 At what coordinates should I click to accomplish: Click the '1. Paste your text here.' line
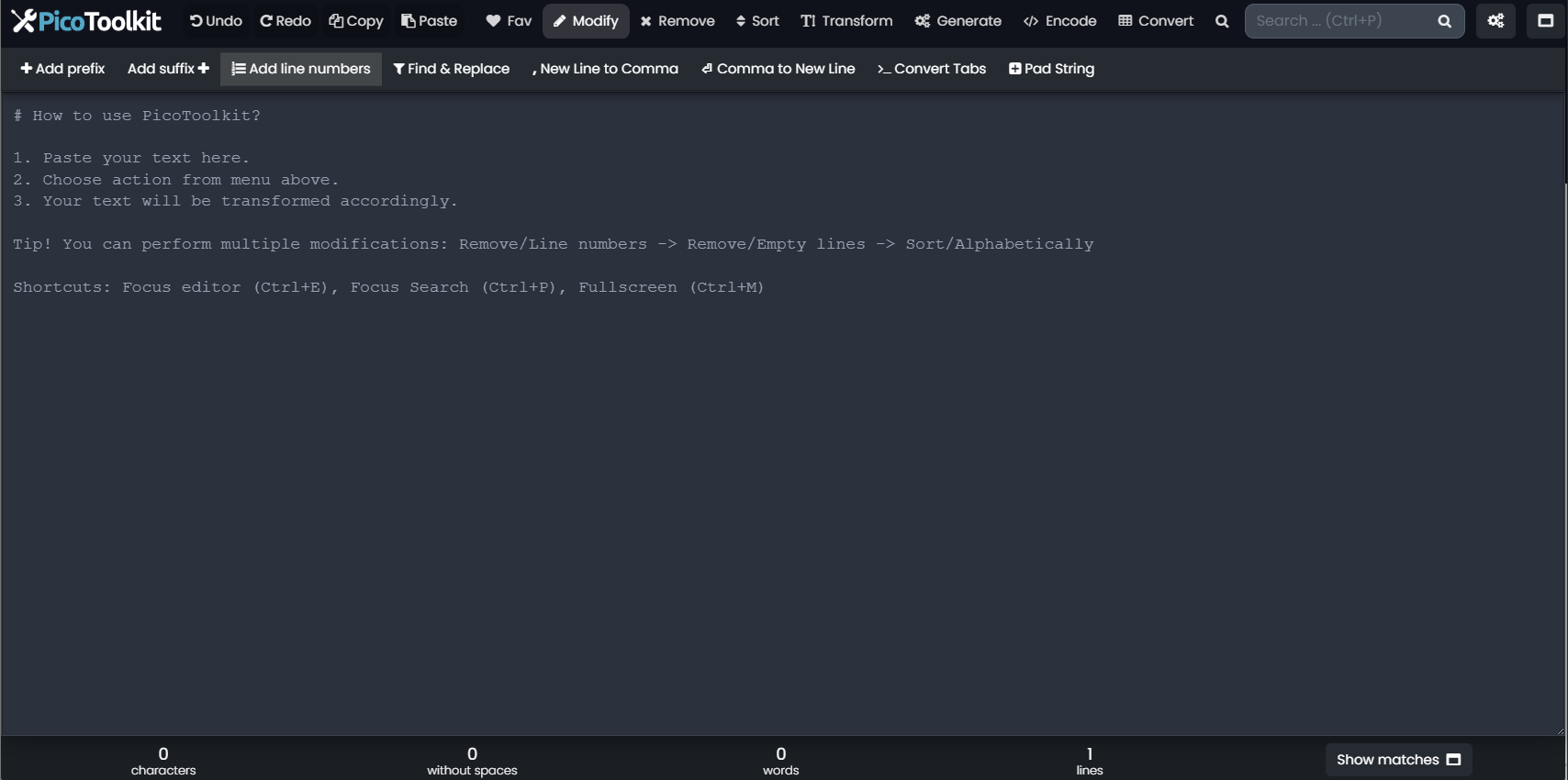tap(131, 158)
